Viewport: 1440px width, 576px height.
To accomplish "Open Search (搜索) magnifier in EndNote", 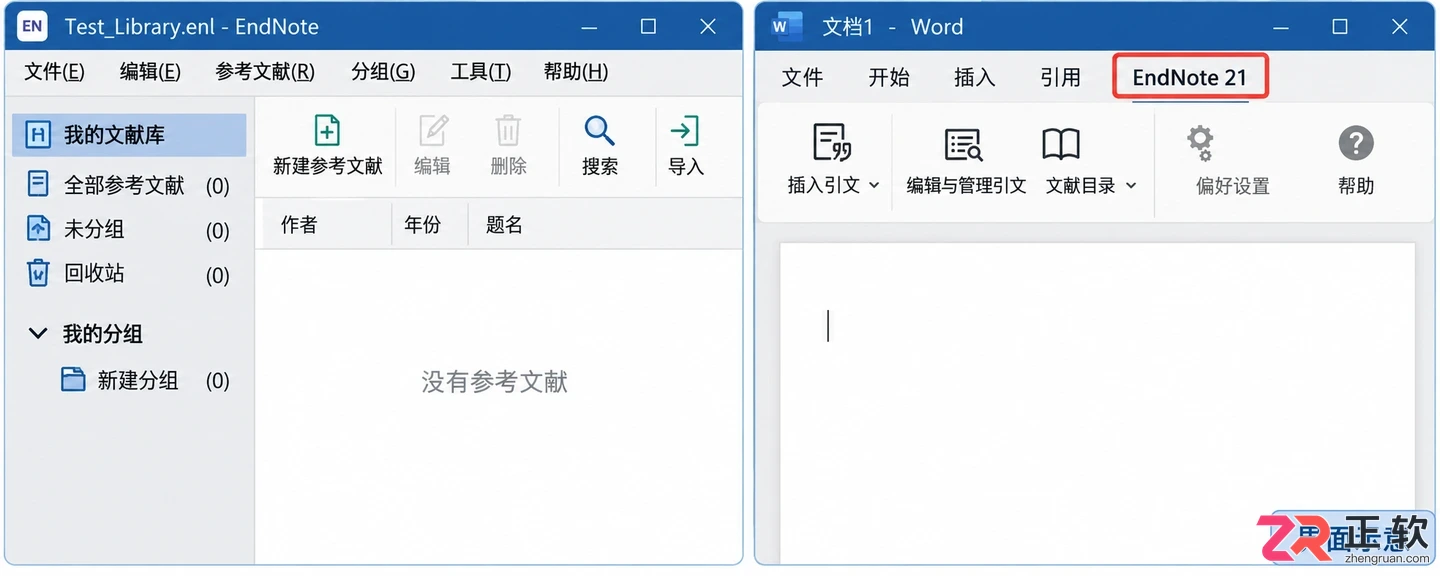I will click(599, 131).
